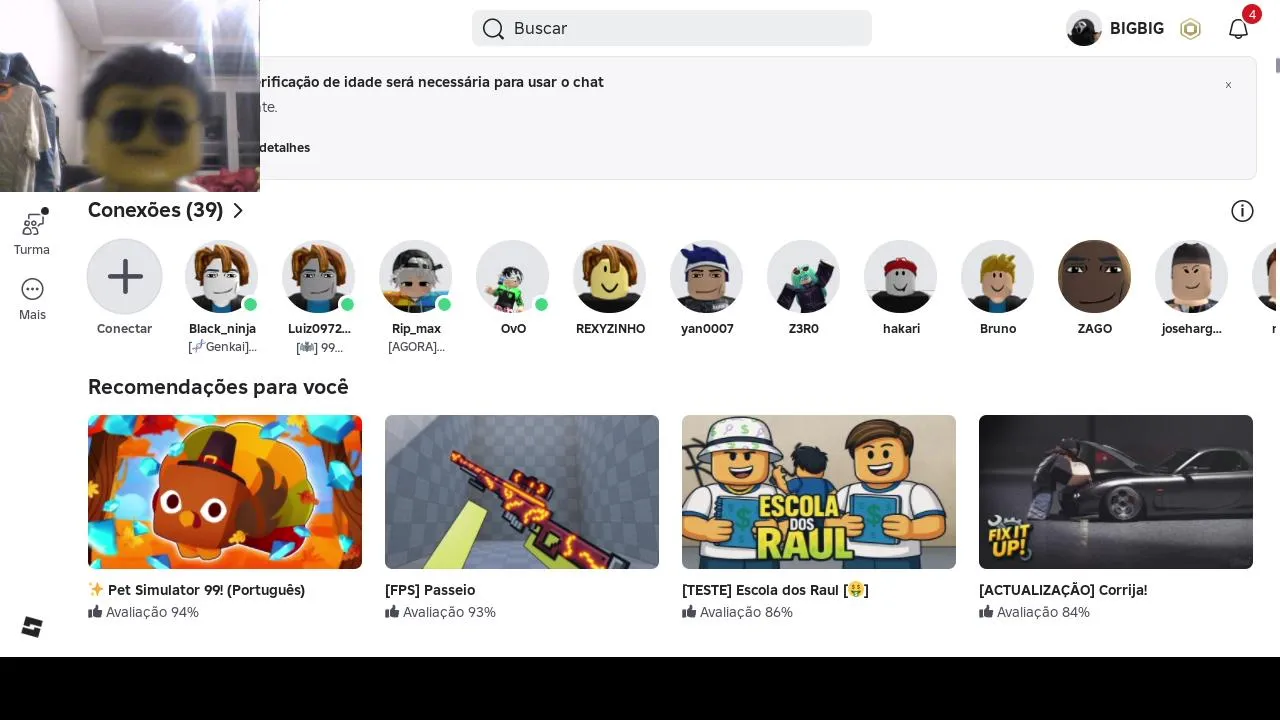Screen dimensions: 1280x720
Task: Click Pet Simulator 99! (Português) title
Action: coord(197,590)
